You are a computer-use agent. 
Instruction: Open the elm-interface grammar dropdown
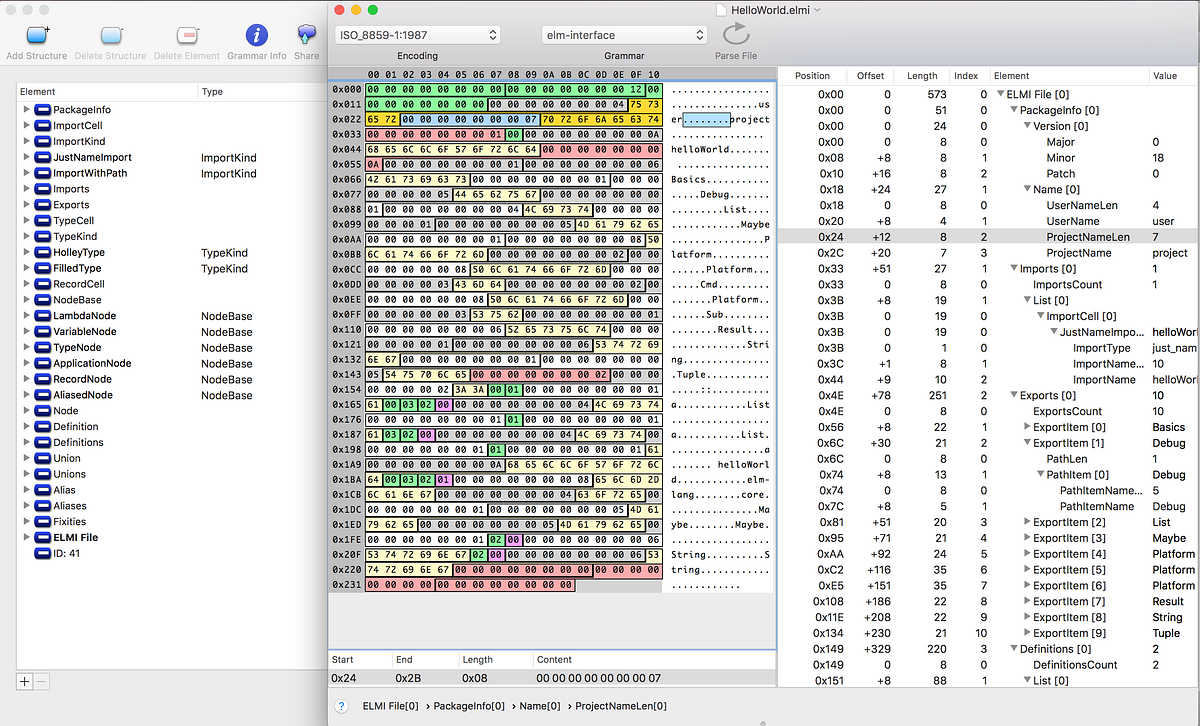(623, 34)
